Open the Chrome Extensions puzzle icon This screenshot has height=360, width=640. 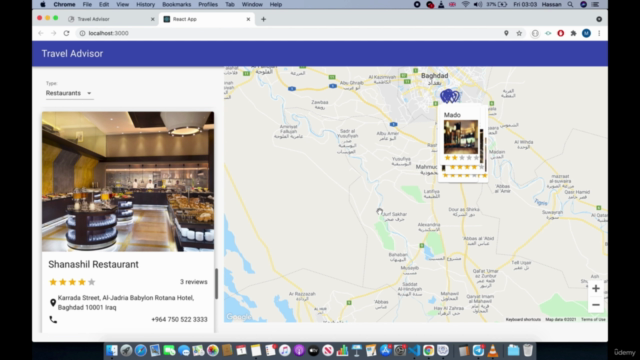point(573,33)
